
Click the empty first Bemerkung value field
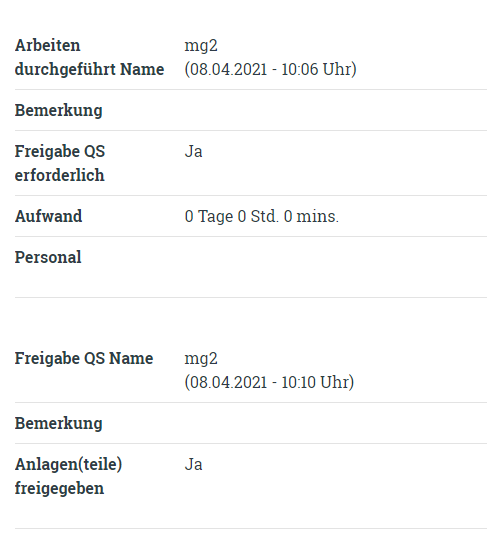point(335,110)
